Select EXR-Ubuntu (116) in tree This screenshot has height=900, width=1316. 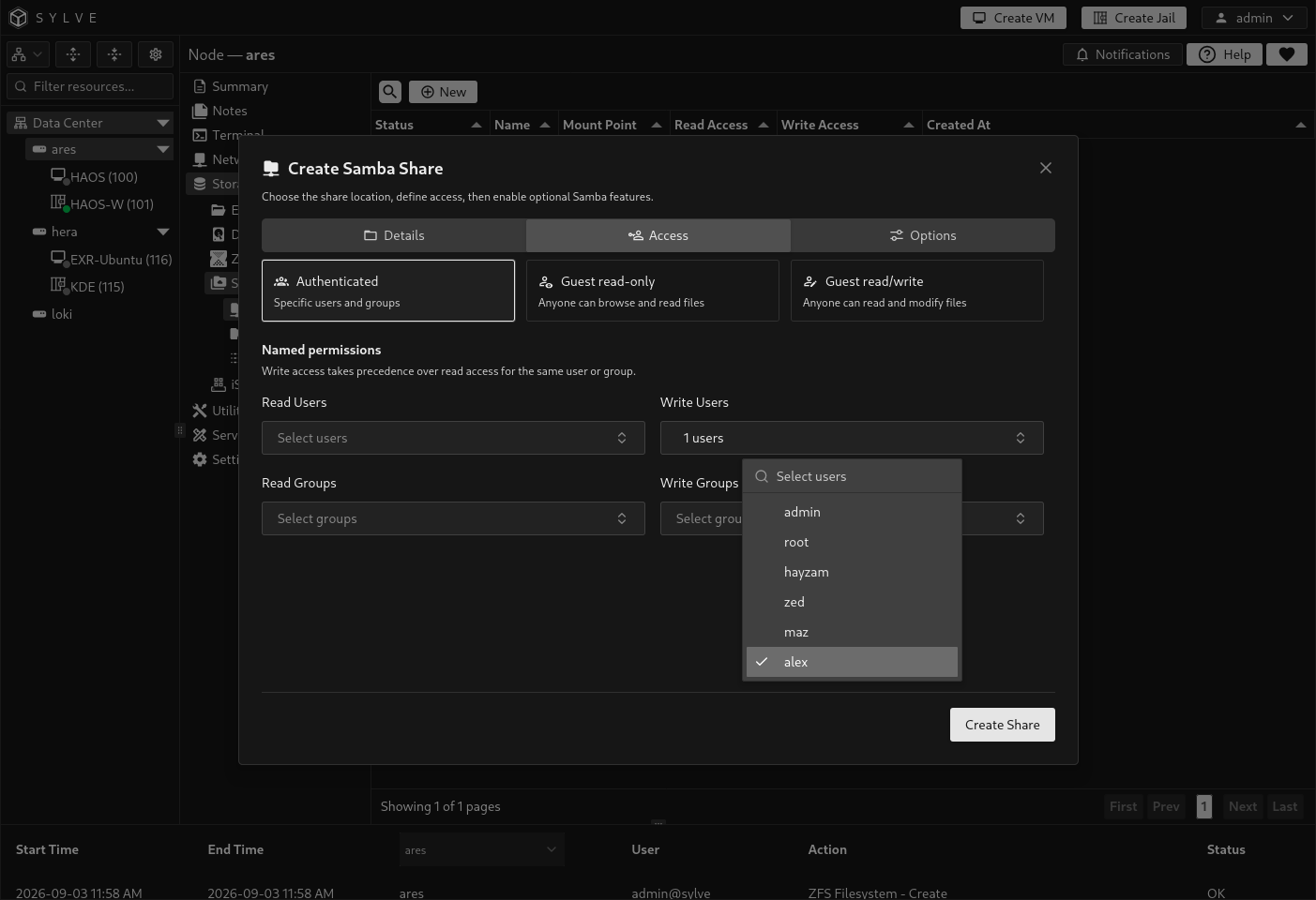(112, 260)
